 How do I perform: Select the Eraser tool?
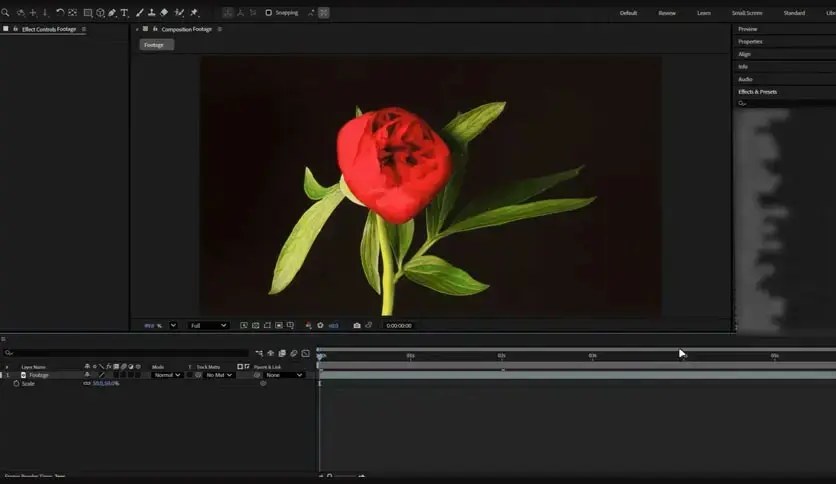pyautogui.click(x=164, y=12)
